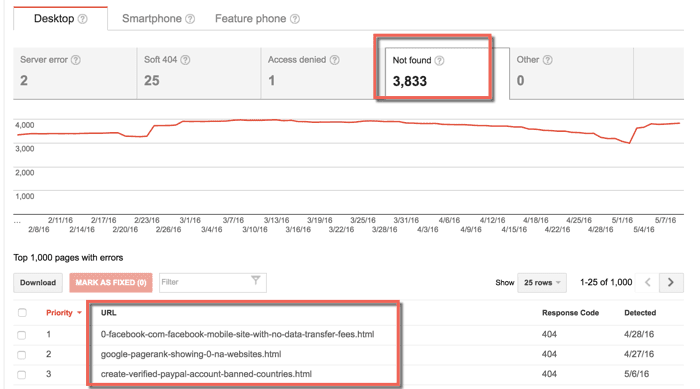Switch to the Feature phone tab
This screenshot has height=389, width=700.
click(x=250, y=19)
